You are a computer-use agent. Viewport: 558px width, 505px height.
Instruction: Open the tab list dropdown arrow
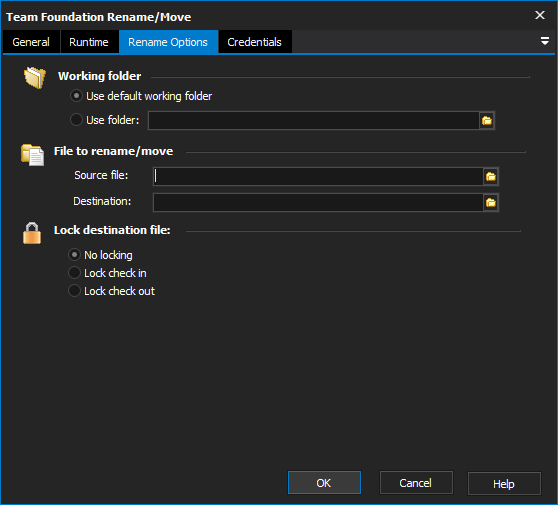click(x=544, y=41)
